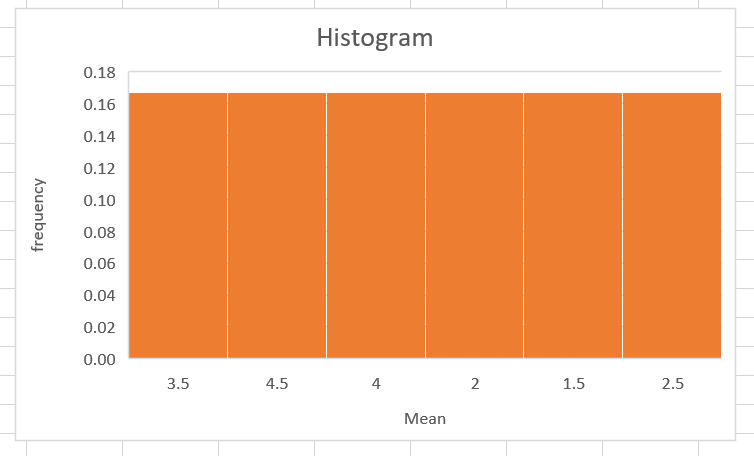
Task: Select the orange bar above 1.5
Action: click(x=573, y=225)
